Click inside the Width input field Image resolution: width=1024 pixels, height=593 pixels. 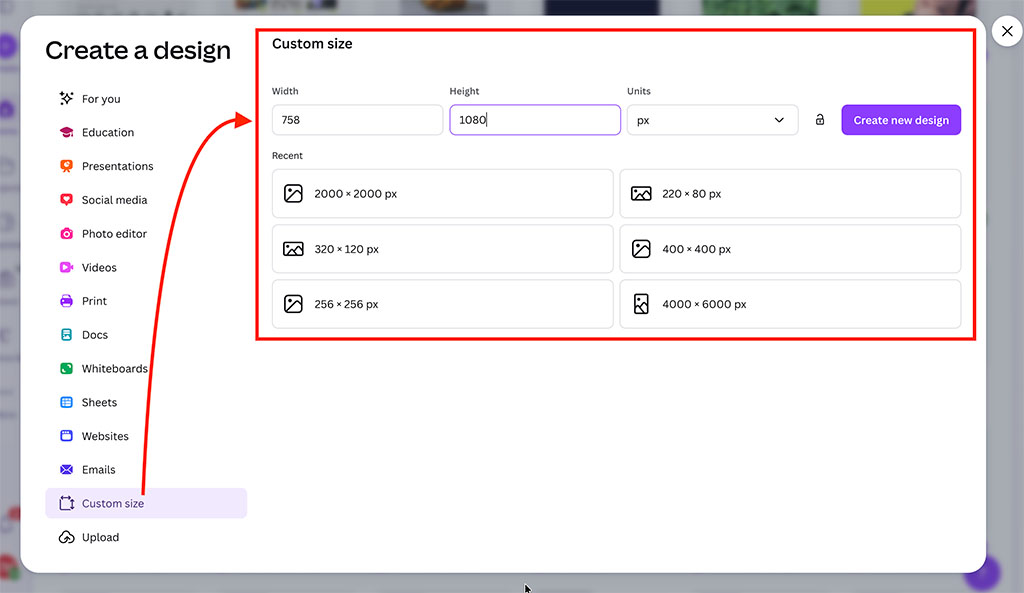357,119
